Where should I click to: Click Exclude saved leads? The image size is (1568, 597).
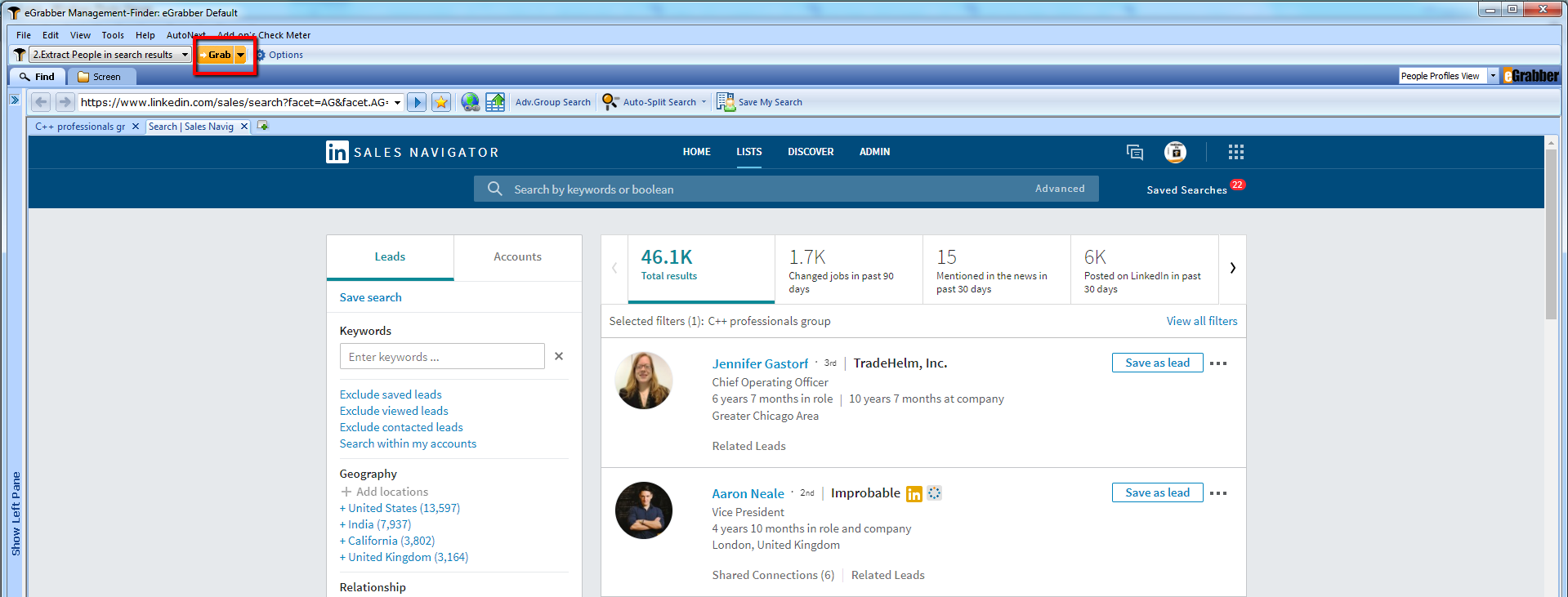coord(391,394)
